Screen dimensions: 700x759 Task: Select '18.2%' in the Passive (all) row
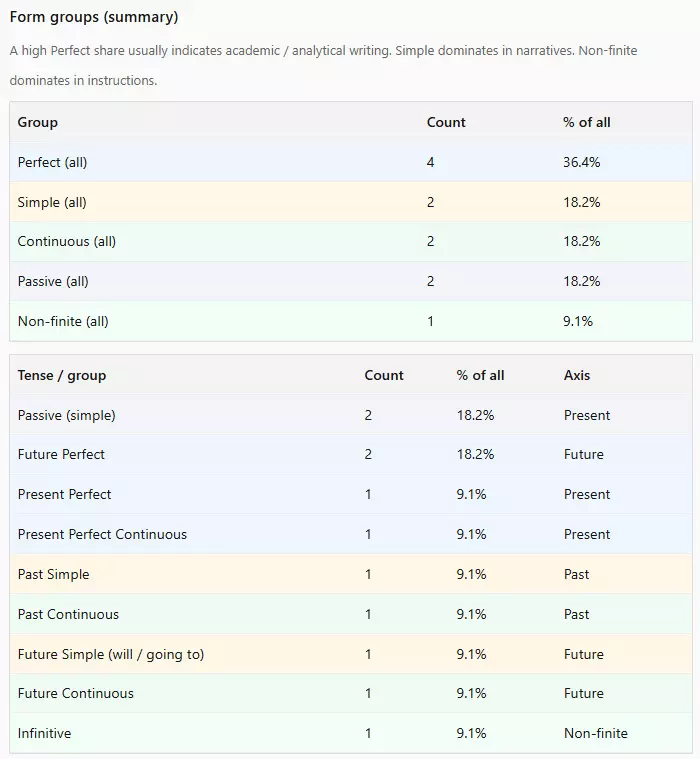pyautogui.click(x=581, y=282)
